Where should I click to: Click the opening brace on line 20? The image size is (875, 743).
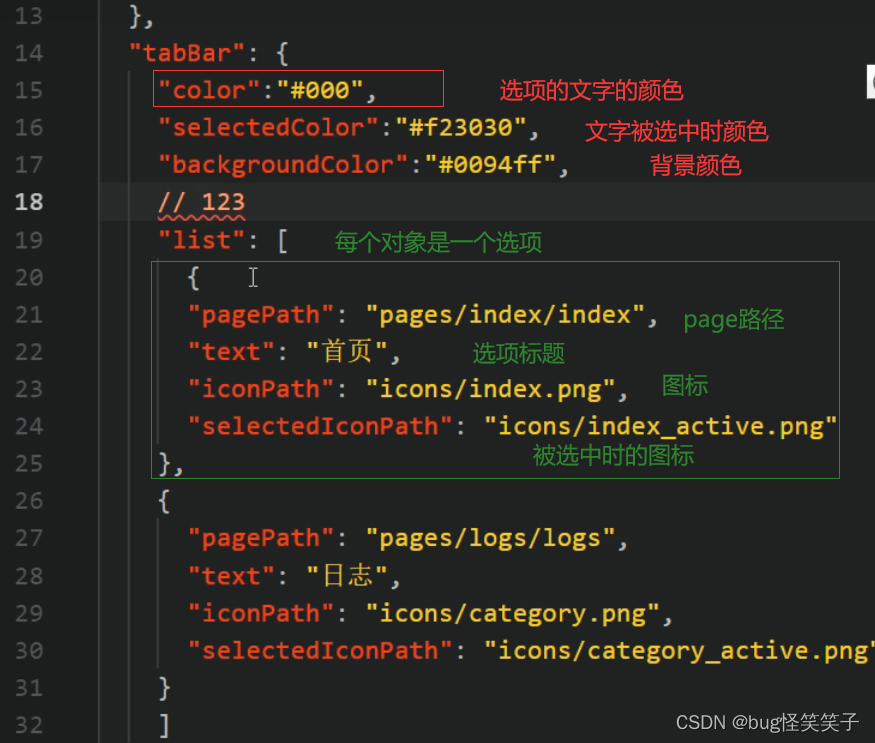coord(194,278)
